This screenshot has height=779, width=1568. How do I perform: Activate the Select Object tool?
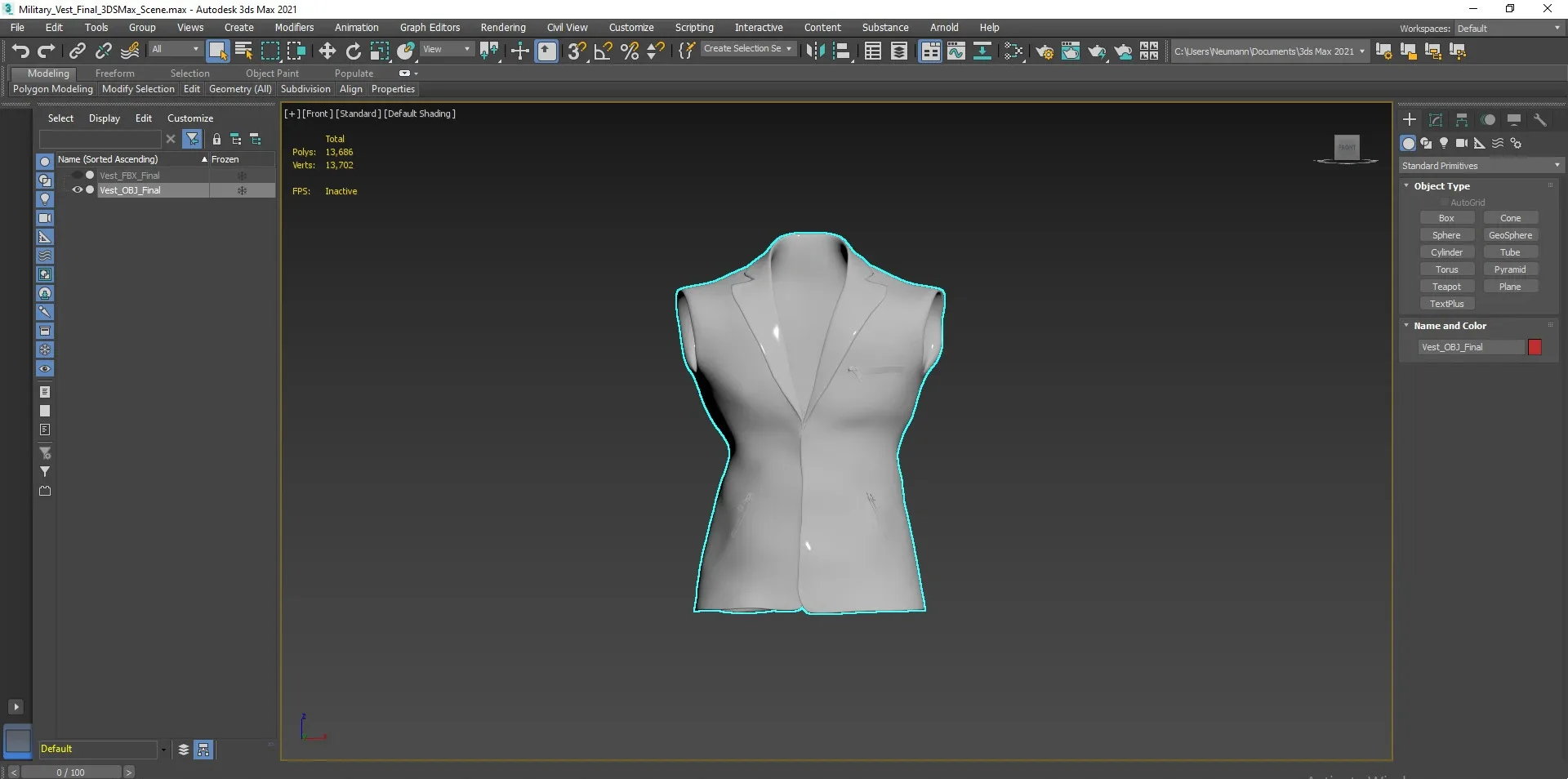(217, 51)
